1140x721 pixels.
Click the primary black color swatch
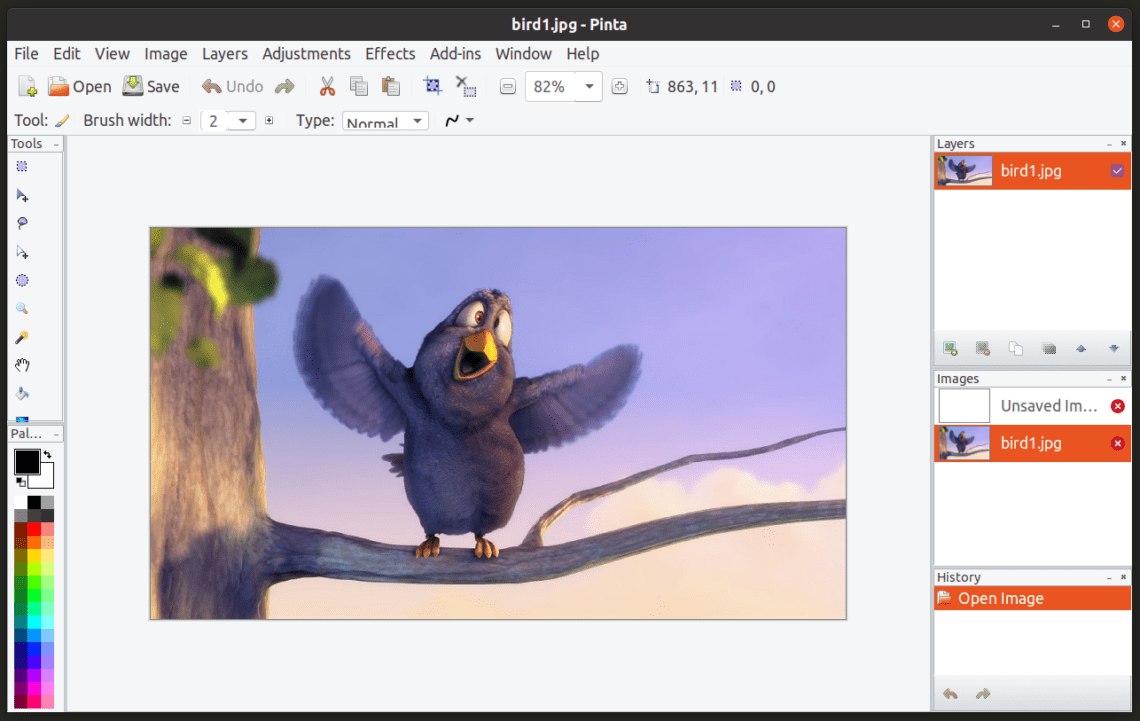pos(26,462)
